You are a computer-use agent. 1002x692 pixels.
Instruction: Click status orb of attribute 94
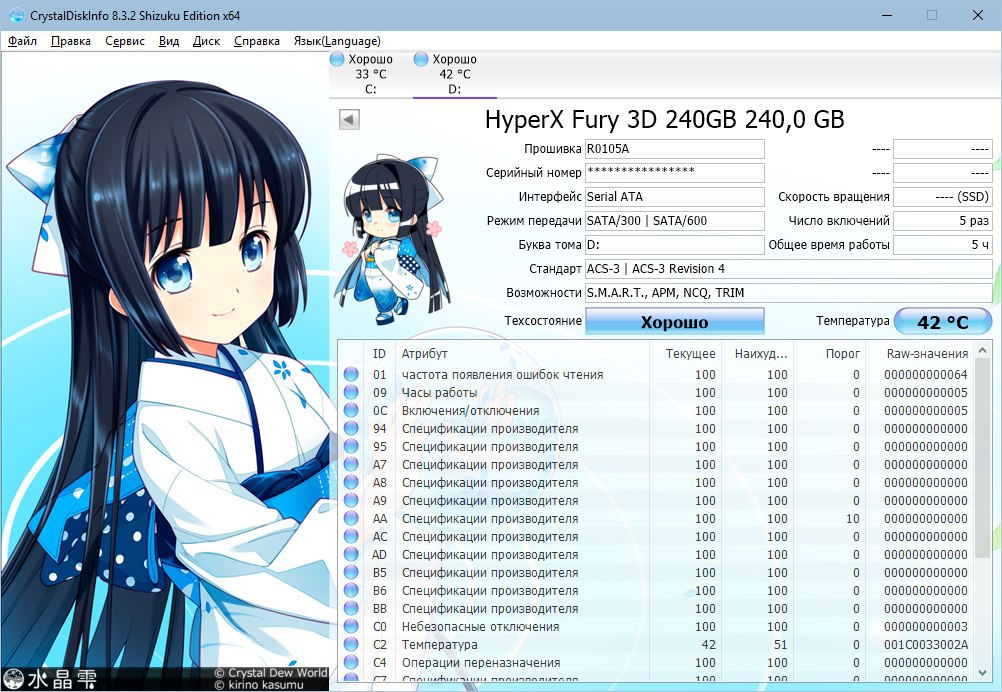pos(351,428)
